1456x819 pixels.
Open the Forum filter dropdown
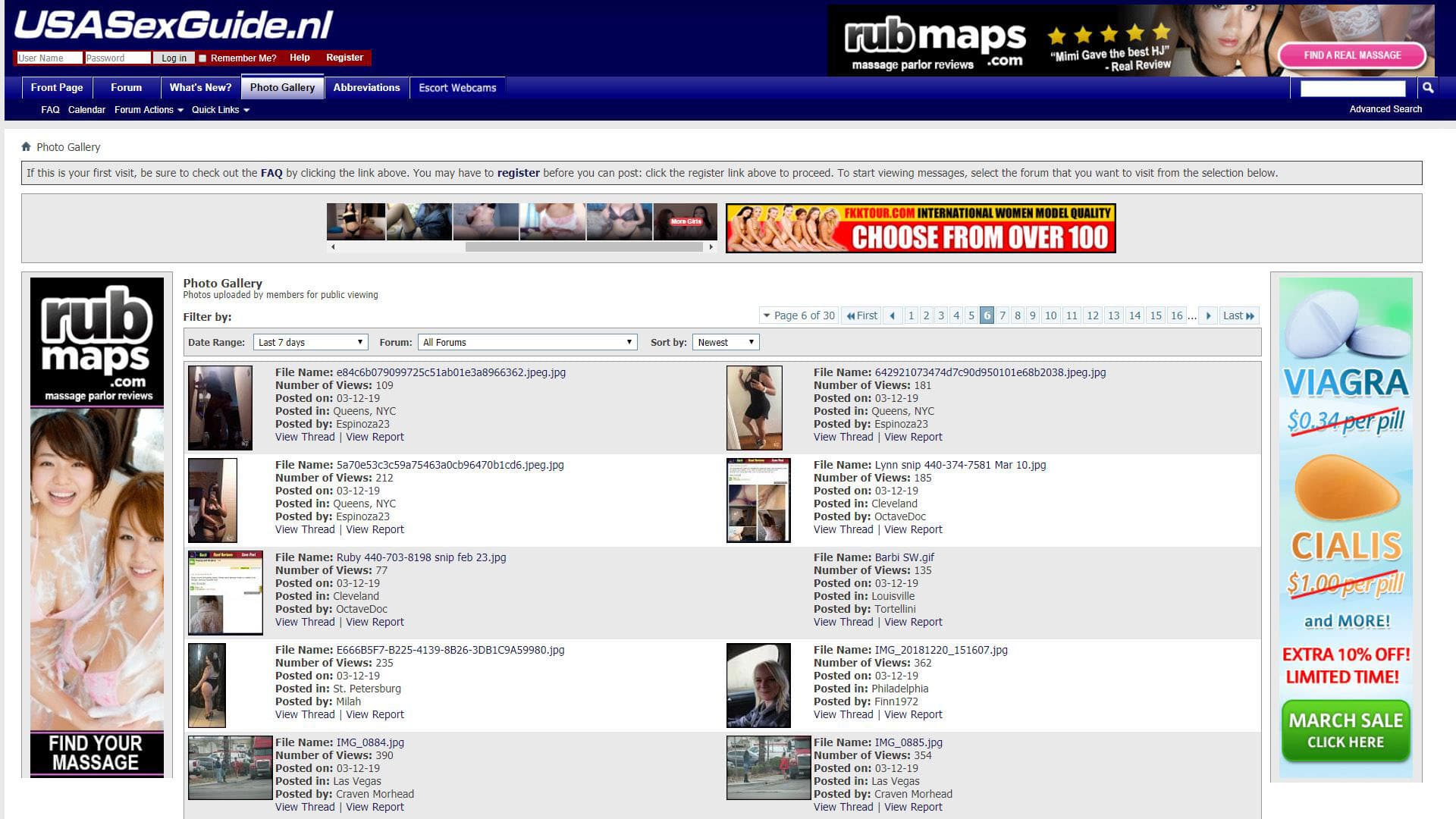click(527, 343)
